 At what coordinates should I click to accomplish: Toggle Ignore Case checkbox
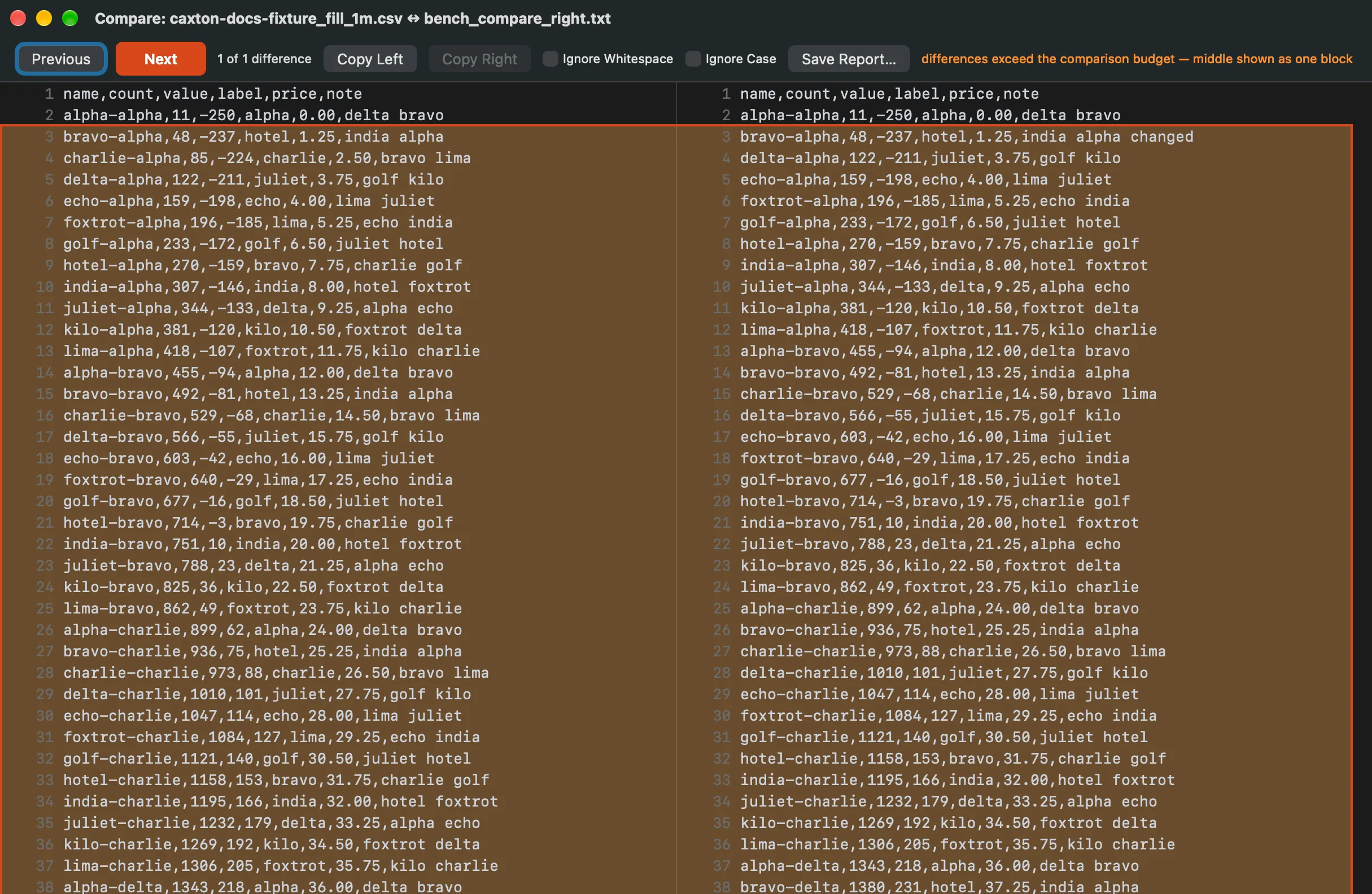[693, 59]
